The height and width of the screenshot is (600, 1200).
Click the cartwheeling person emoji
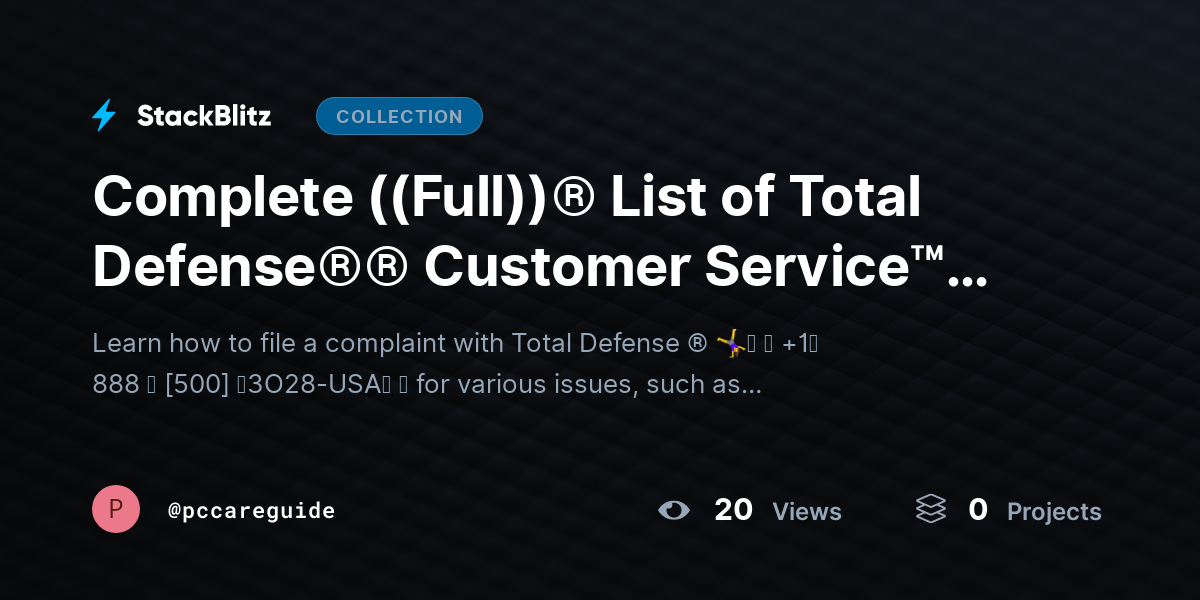coord(731,344)
